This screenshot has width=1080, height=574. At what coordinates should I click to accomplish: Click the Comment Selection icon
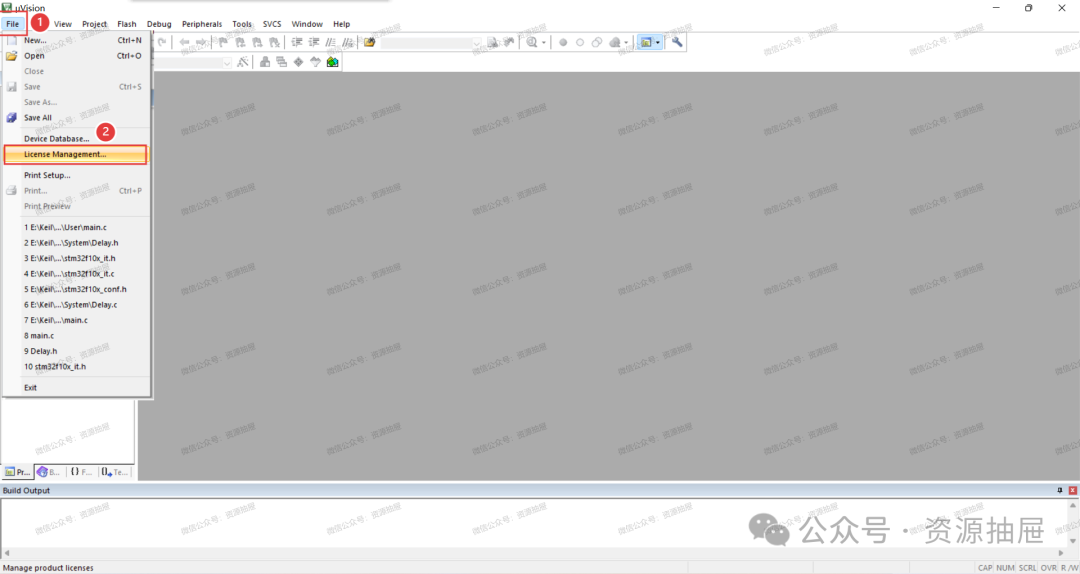[x=331, y=43]
